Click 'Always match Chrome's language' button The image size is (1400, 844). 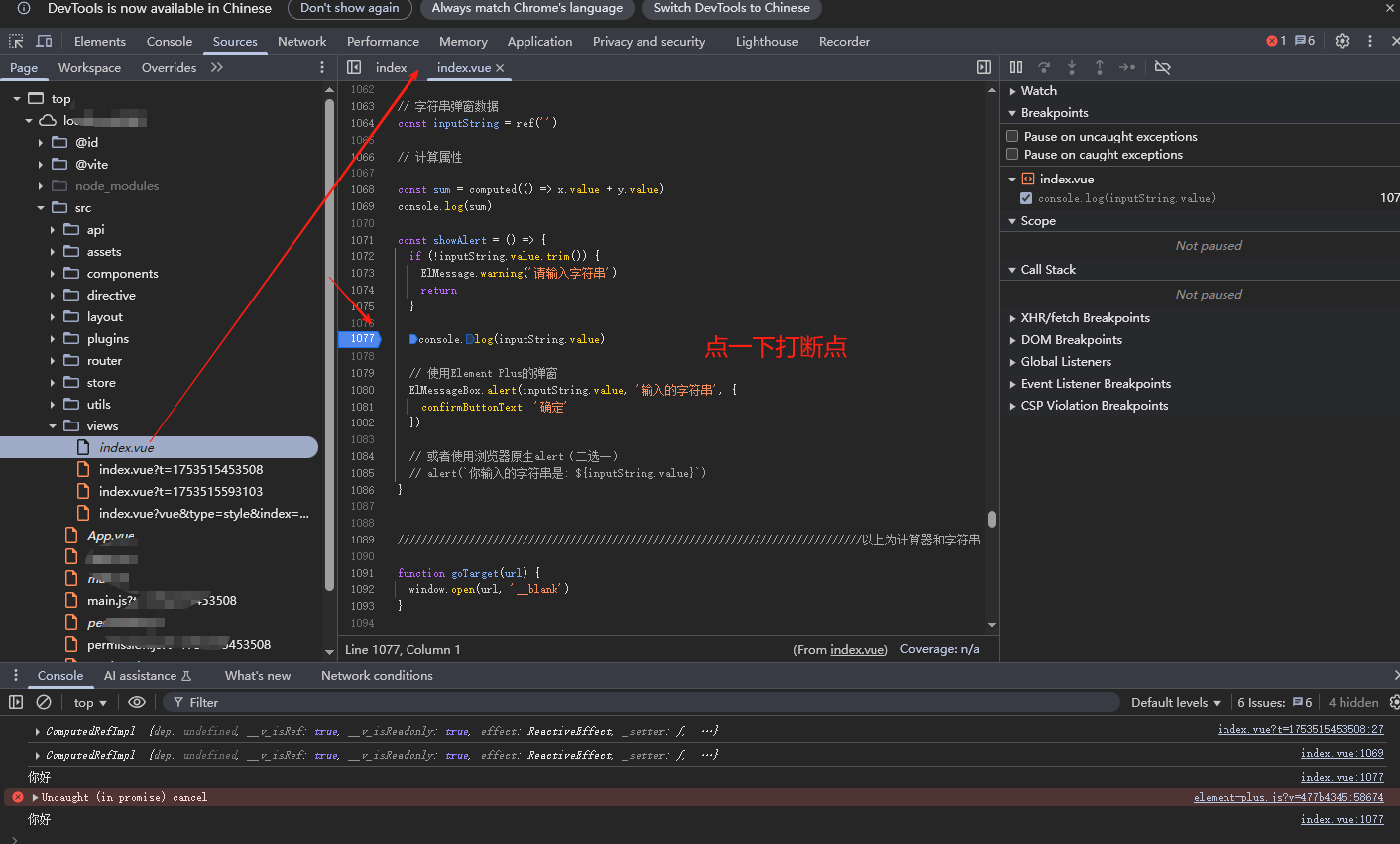pyautogui.click(x=527, y=8)
